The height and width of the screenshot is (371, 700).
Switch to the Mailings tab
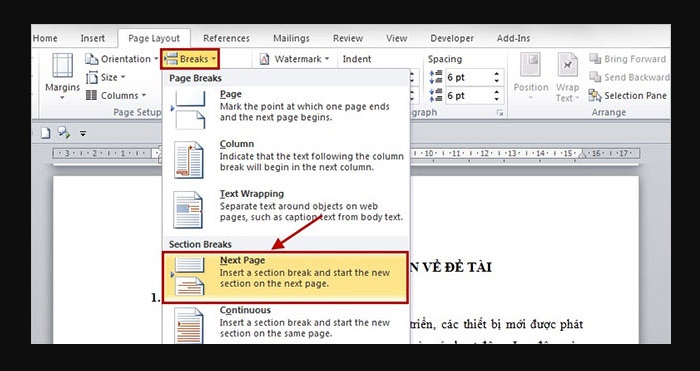[x=291, y=38]
